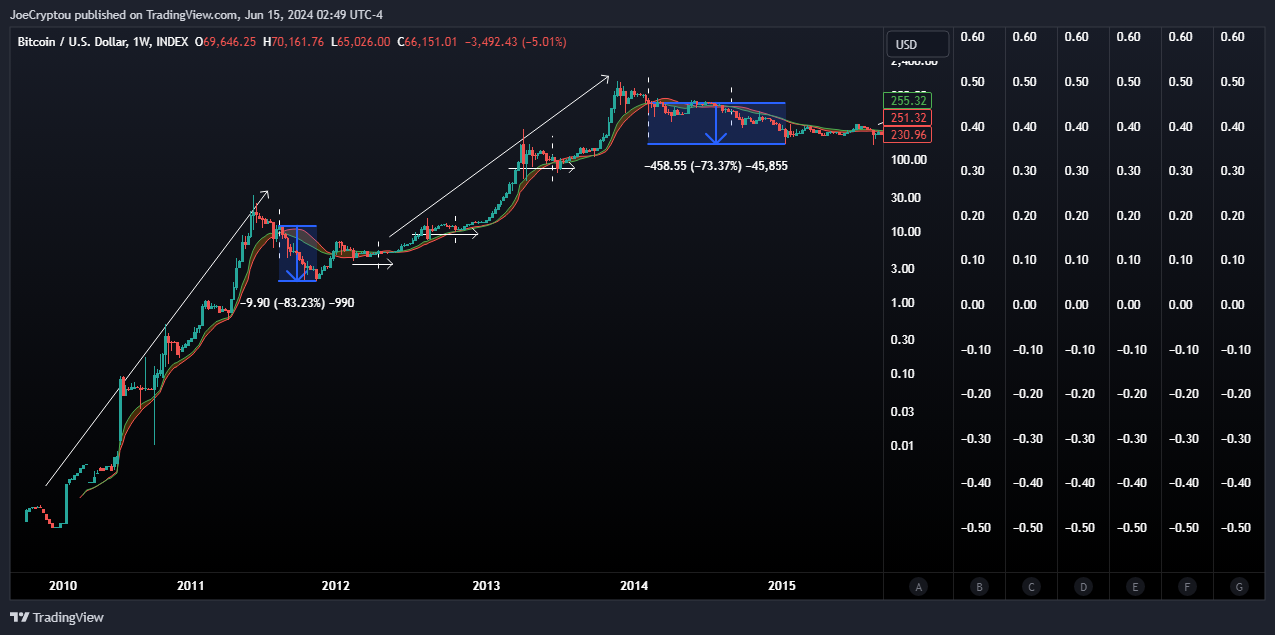Viewport: 1275px width, 635px height.
Task: Click the red 230.96 price label
Action: (909, 134)
